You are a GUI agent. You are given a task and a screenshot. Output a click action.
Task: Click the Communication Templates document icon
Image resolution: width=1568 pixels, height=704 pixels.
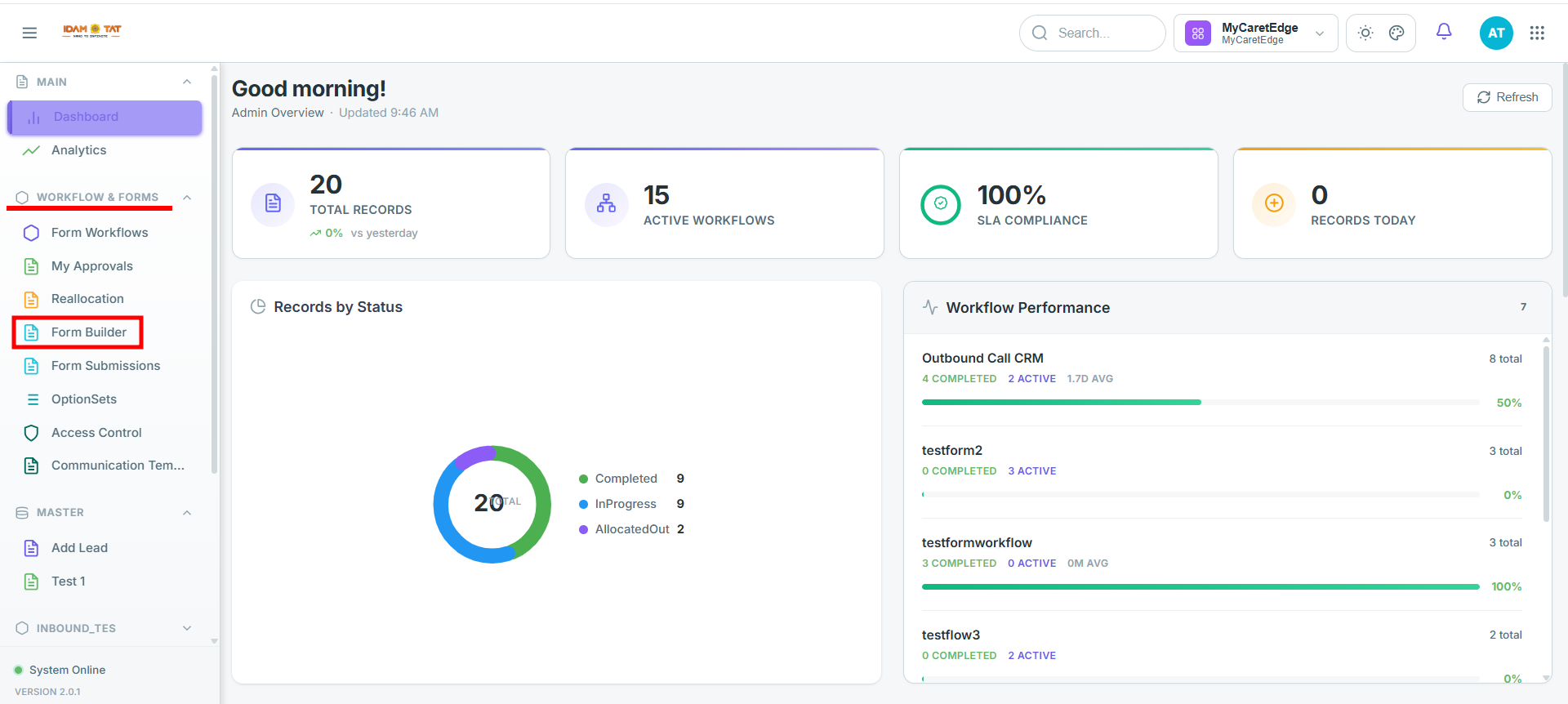click(31, 466)
